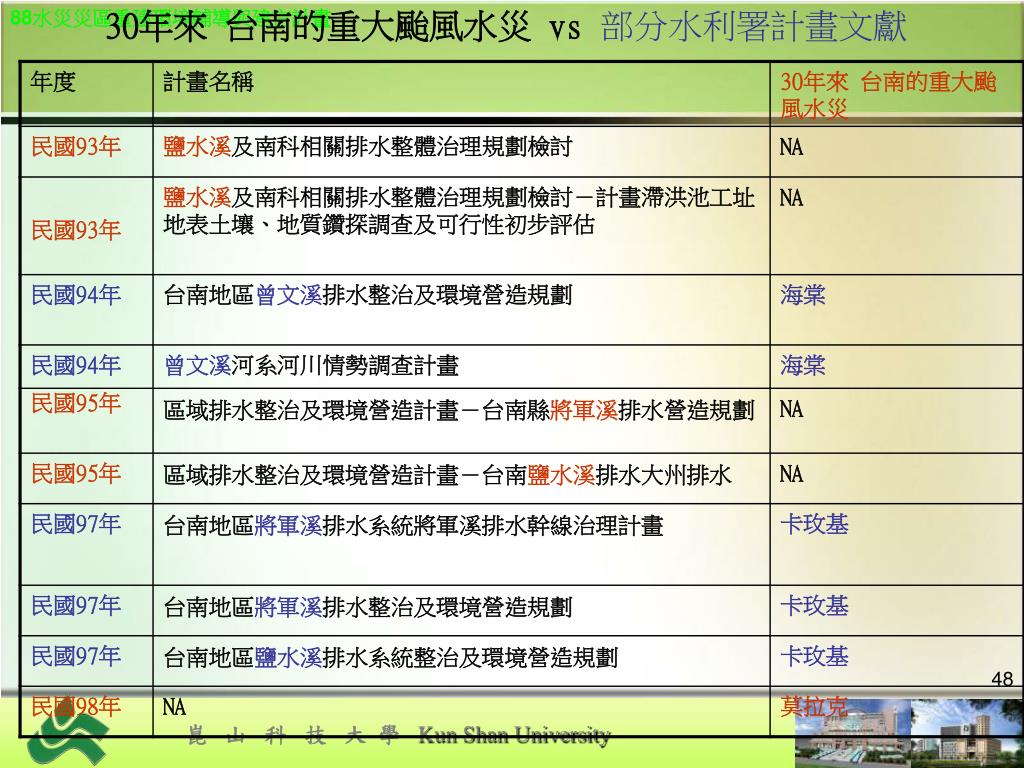Click '卡玫基' in the 將軍溪排水整治 row
Viewport: 1024px width, 768px height.
pos(814,606)
